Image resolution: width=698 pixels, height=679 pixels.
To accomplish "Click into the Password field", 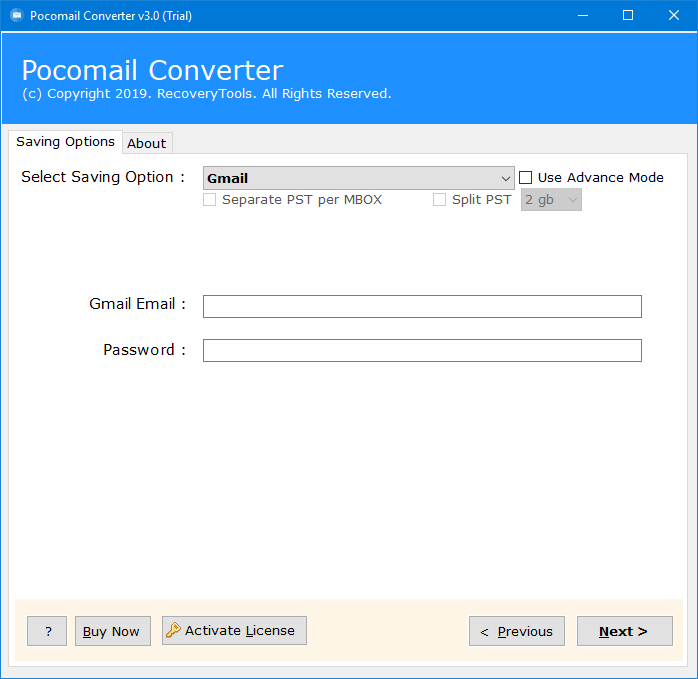I will click(x=422, y=350).
